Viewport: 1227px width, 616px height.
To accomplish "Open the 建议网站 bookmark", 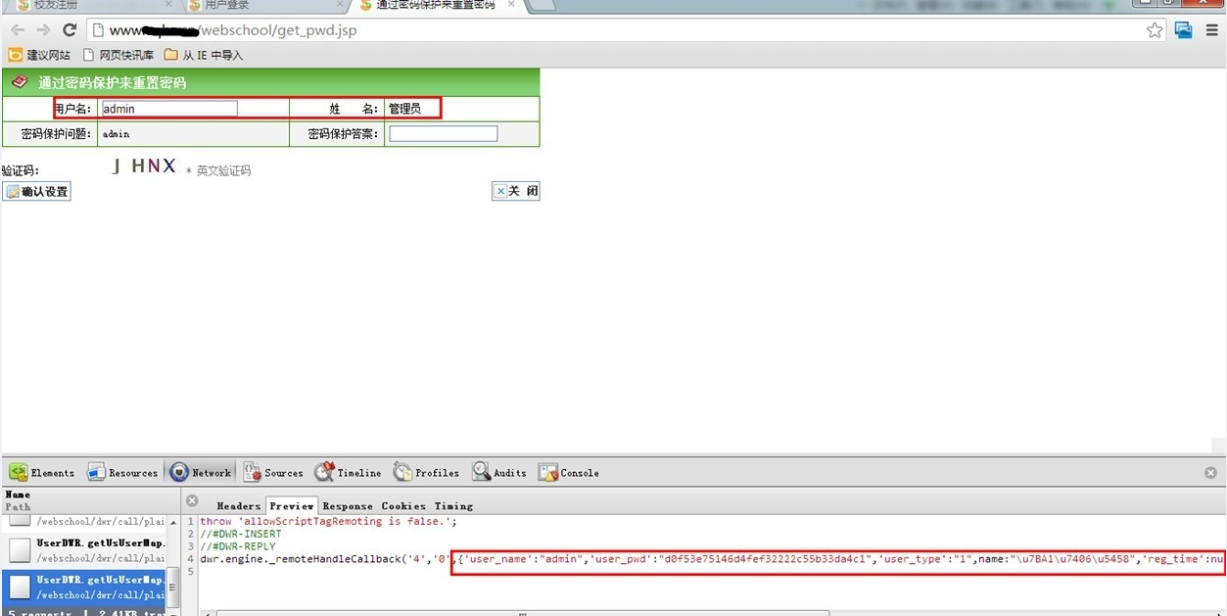I will (x=40, y=55).
